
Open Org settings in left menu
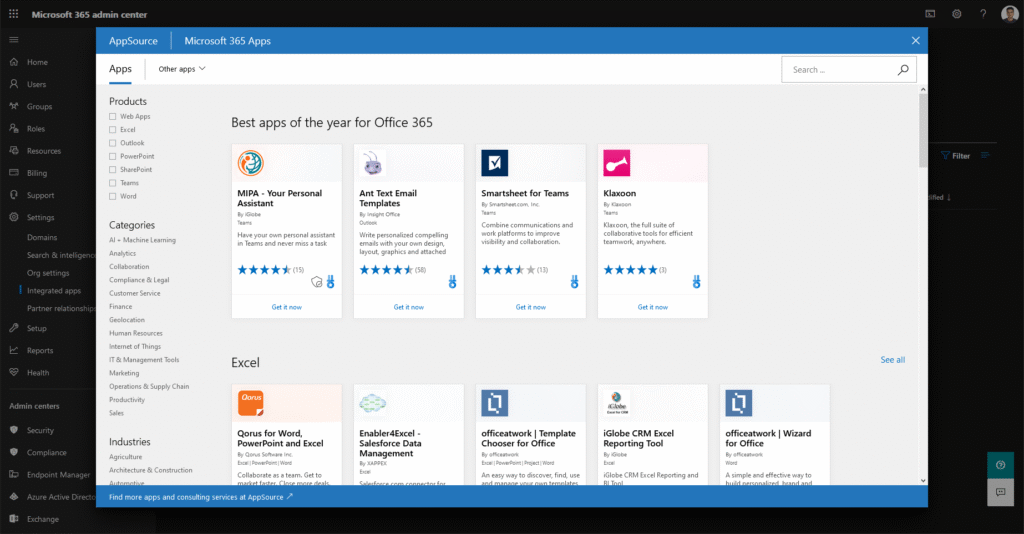48,273
